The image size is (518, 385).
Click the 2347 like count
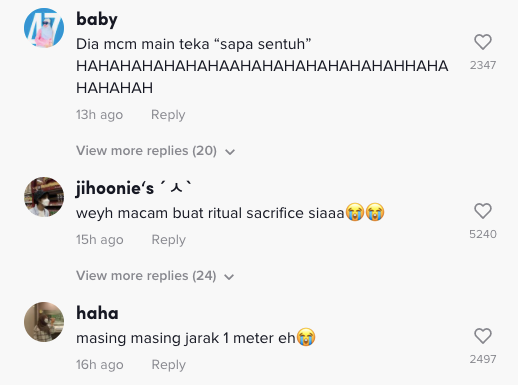click(483, 65)
